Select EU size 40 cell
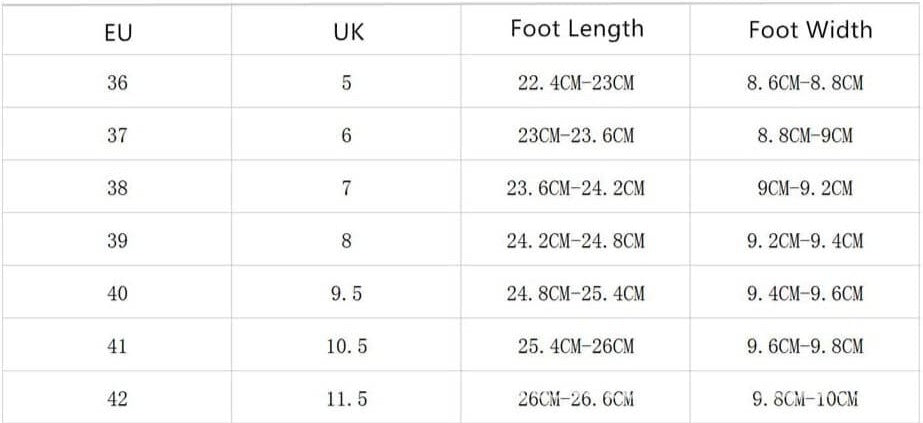Viewport: 923px width, 423px height. (x=117, y=294)
